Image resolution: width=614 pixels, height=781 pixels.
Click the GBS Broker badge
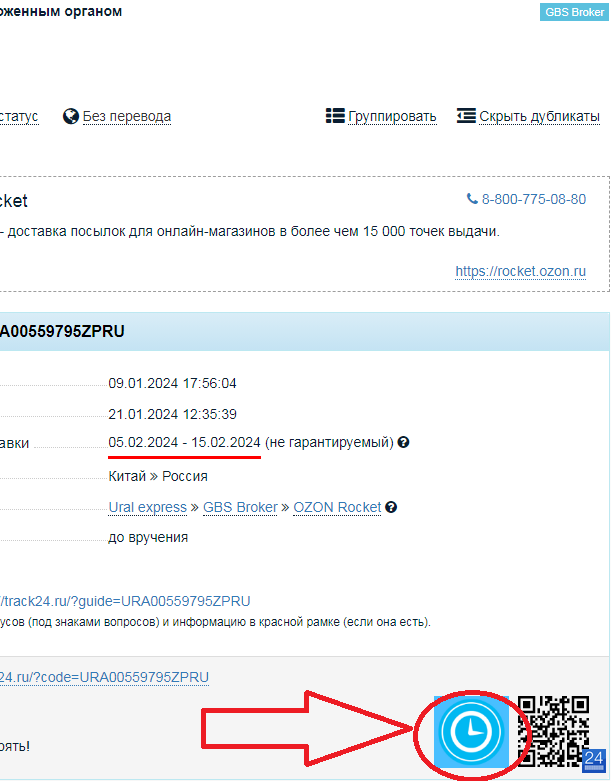pos(574,12)
